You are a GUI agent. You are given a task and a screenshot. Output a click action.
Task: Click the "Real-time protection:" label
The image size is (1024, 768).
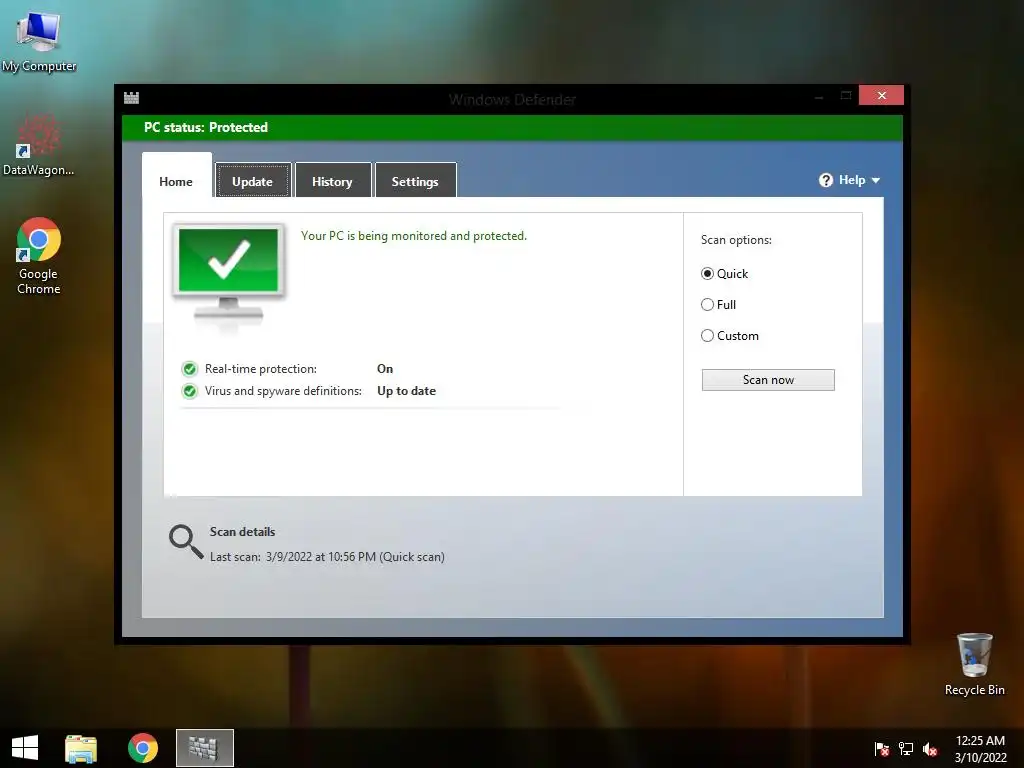coord(261,369)
